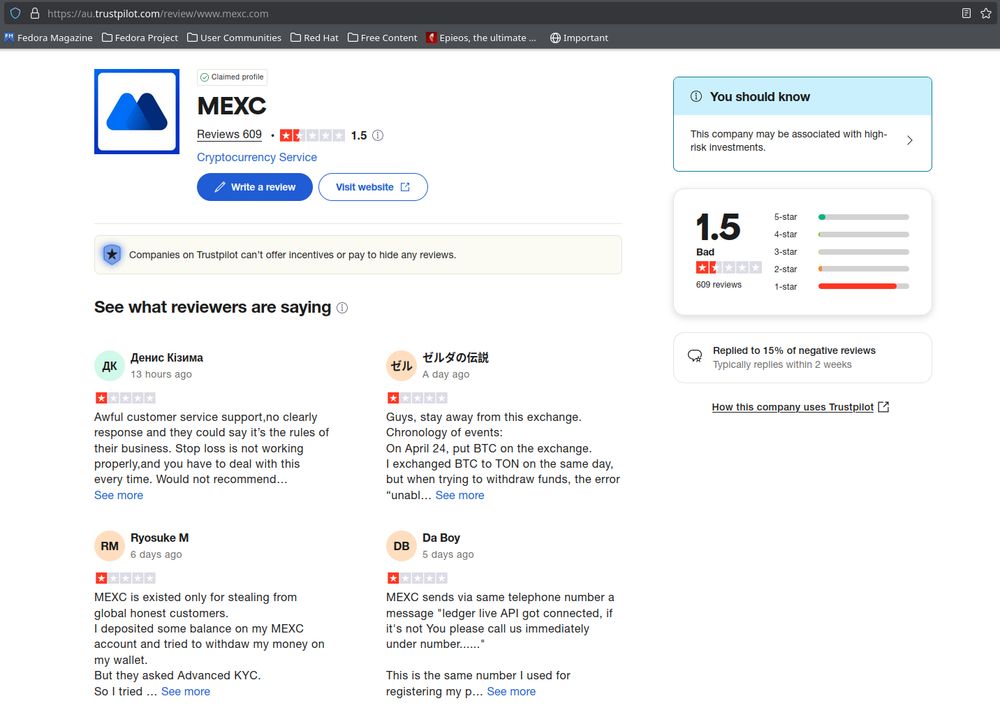Viewport: 1000px width, 719px height.
Task: Open How this company uses Trustpilot link
Action: point(800,407)
